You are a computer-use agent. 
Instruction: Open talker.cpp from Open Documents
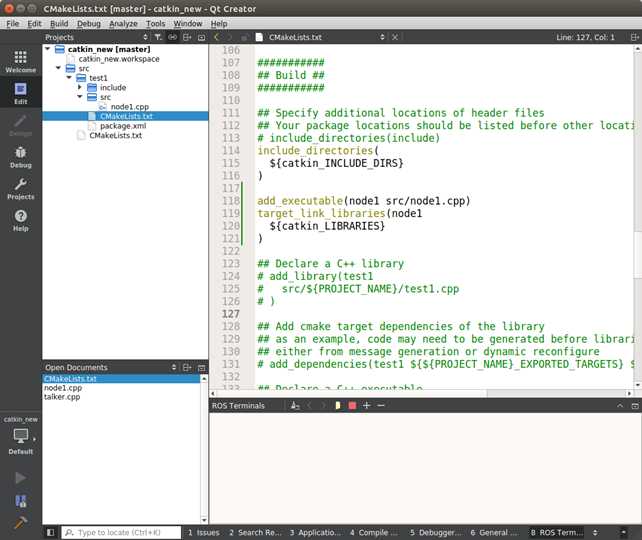pyautogui.click(x=62, y=397)
